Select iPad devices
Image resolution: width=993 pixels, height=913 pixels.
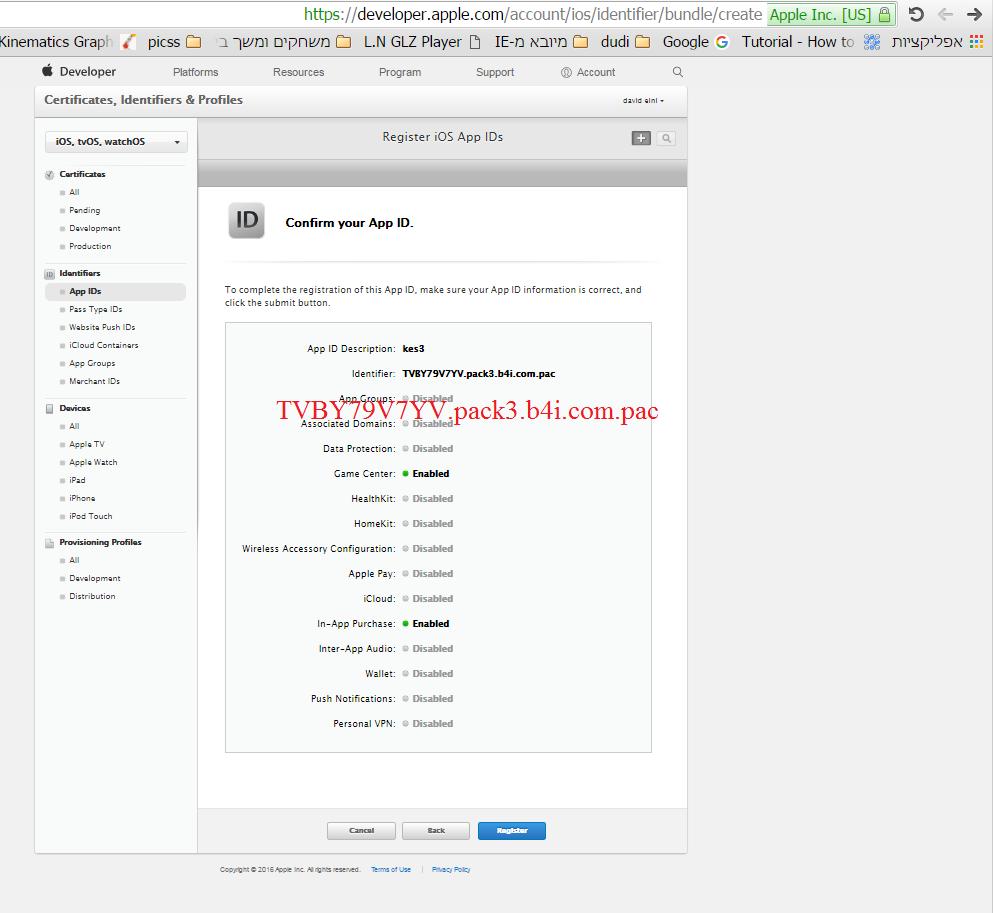[x=77, y=481]
